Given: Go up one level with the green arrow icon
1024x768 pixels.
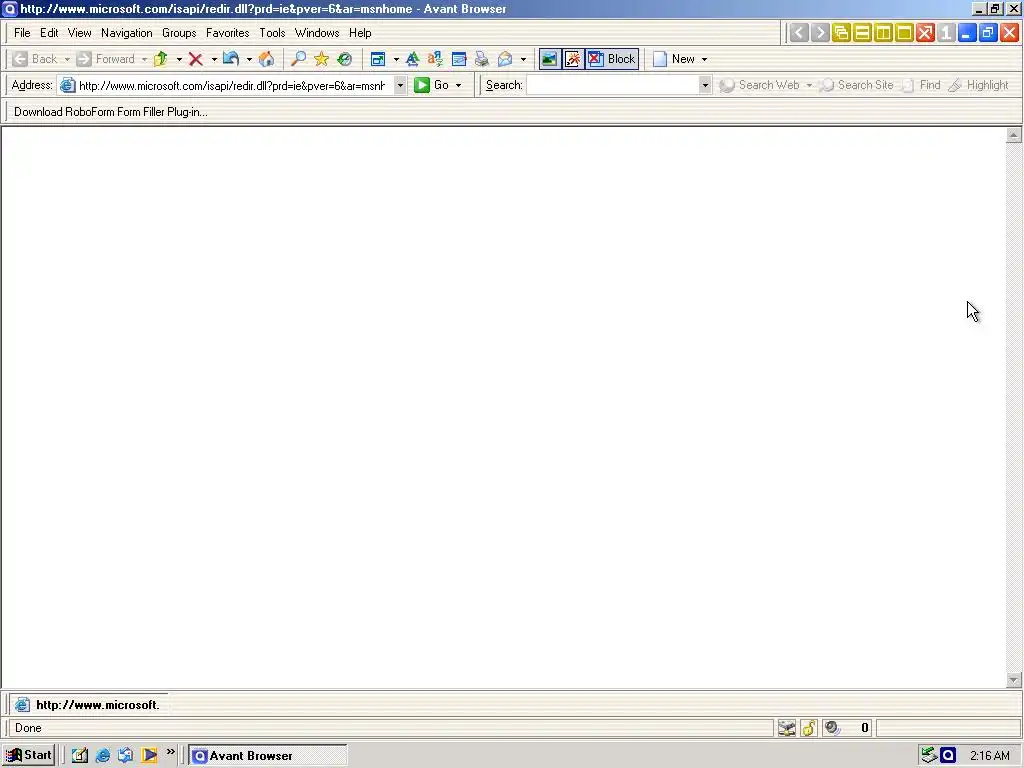Looking at the screenshot, I should [x=161, y=59].
